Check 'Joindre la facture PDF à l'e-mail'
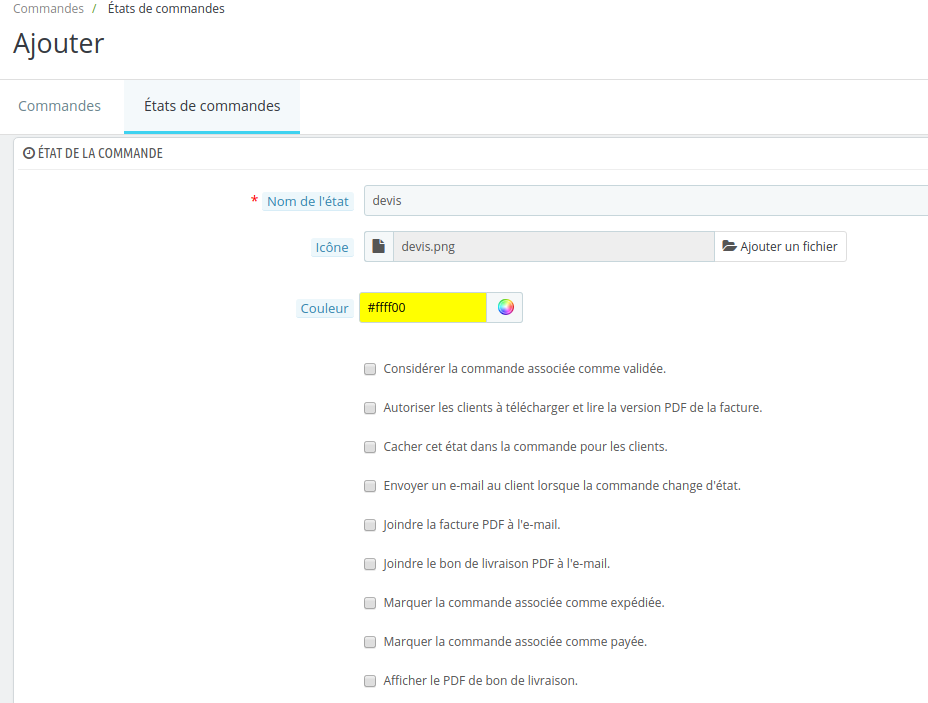This screenshot has height=703, width=928. click(x=370, y=525)
